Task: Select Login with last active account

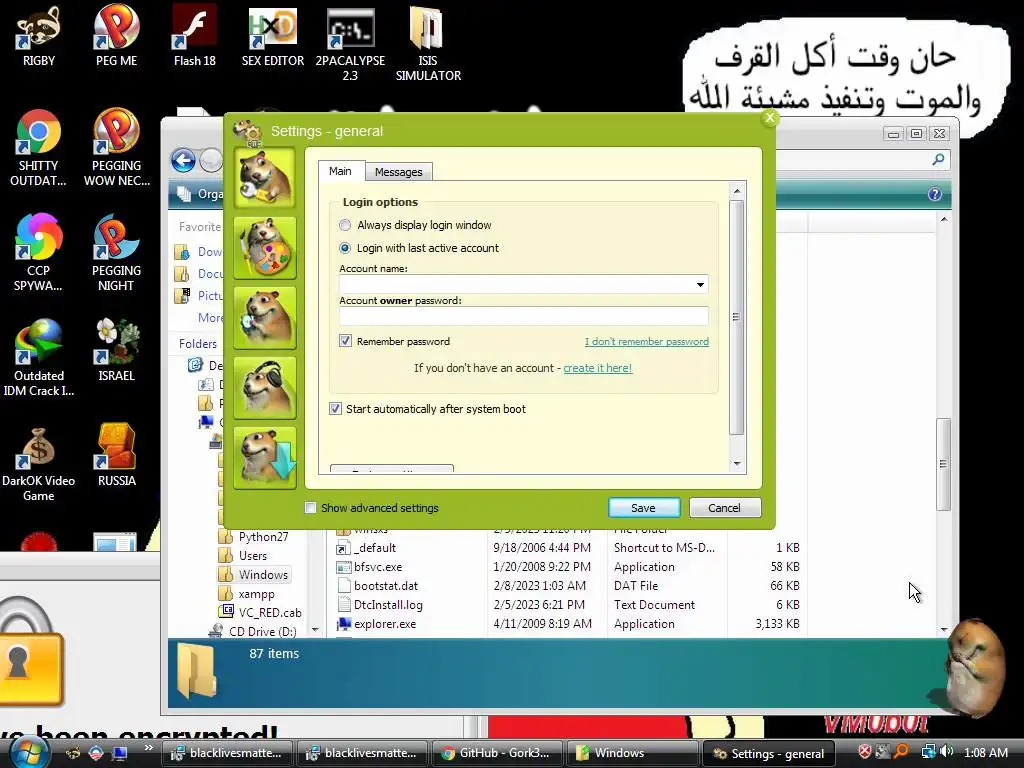Action: point(345,248)
